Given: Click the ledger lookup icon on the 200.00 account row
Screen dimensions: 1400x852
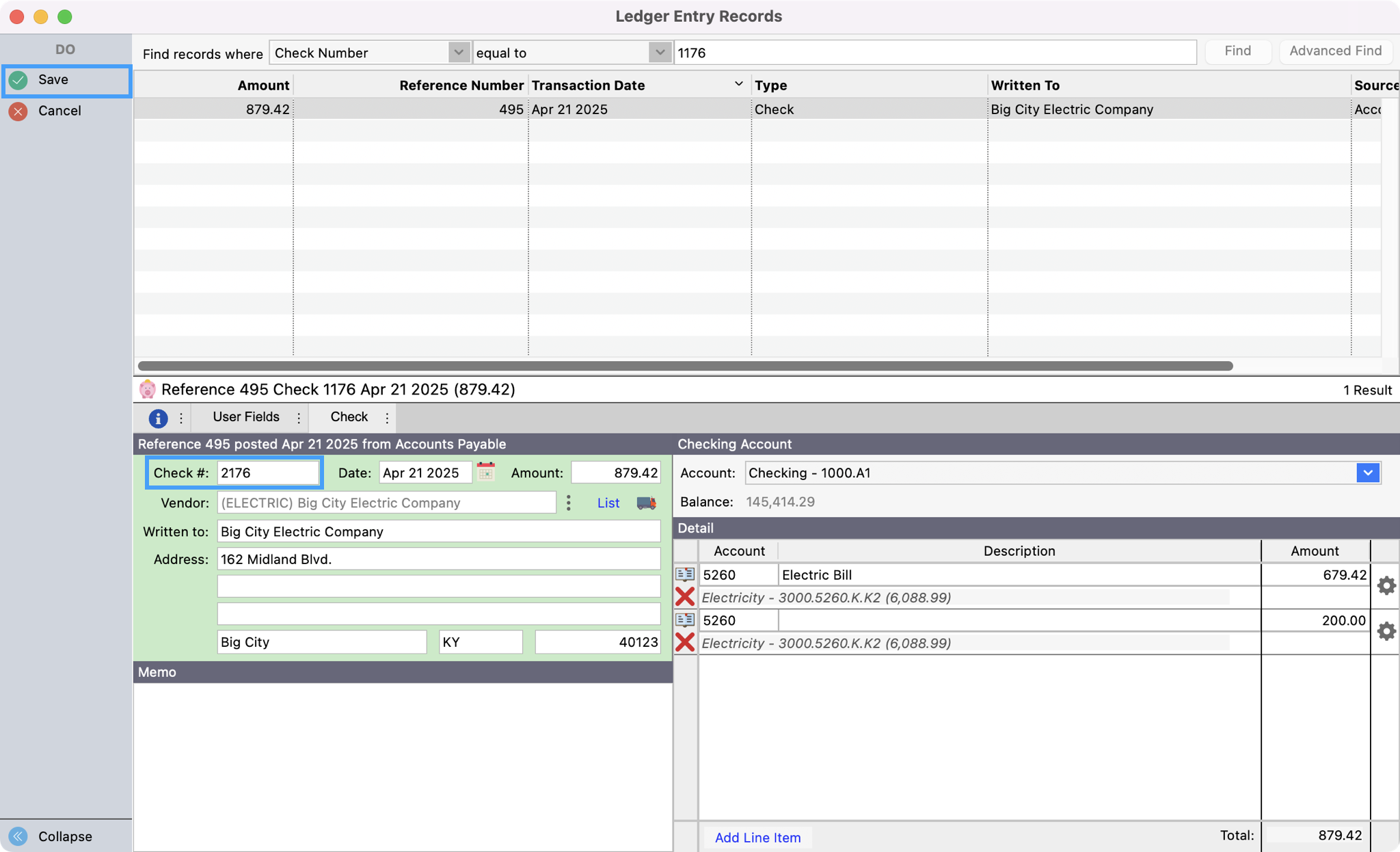Looking at the screenshot, I should coord(684,620).
